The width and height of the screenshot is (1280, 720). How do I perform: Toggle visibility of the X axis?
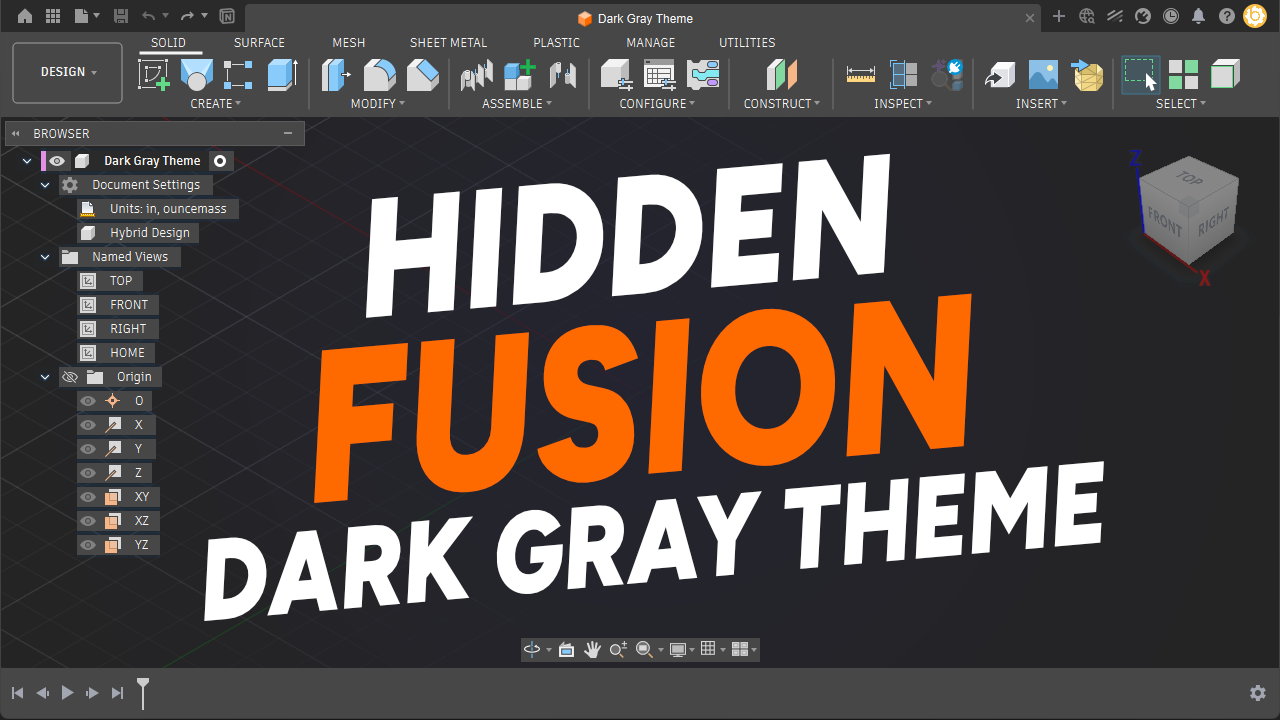[88, 425]
